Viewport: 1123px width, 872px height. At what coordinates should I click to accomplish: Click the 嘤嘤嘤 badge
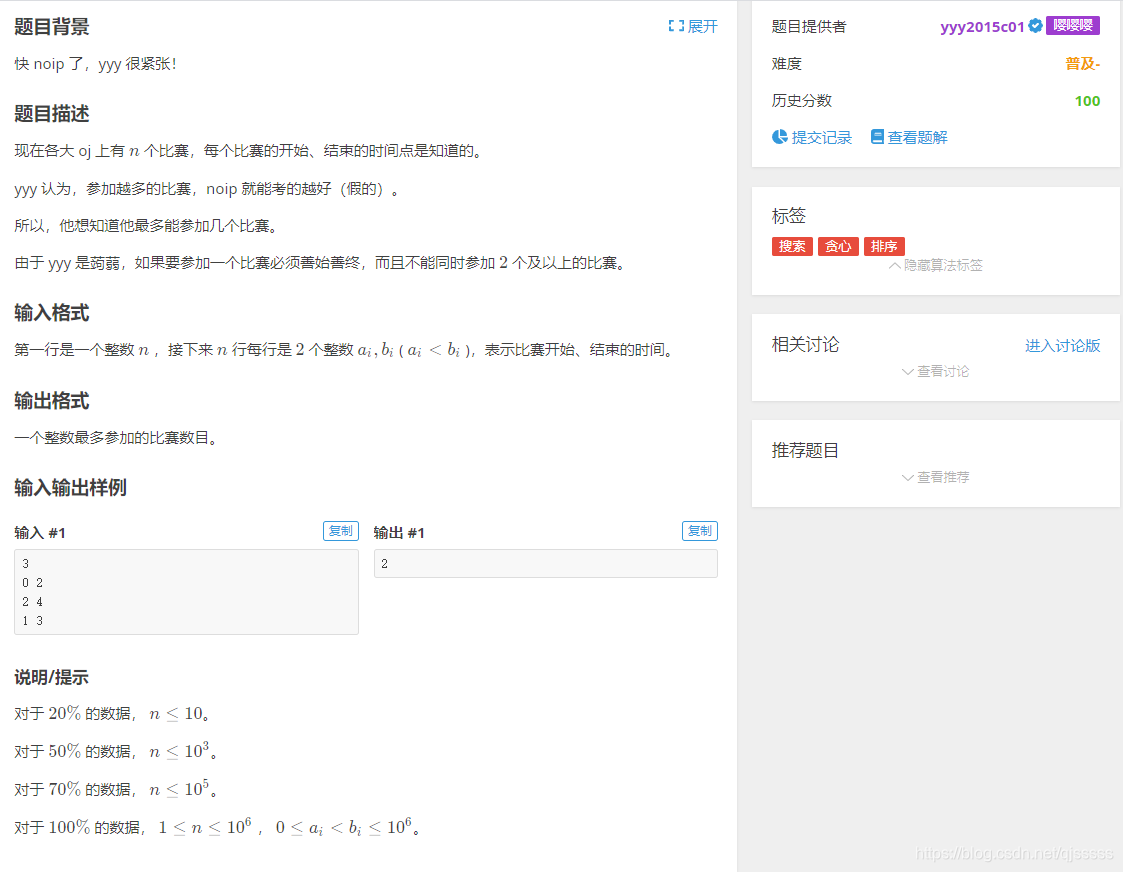[1074, 26]
